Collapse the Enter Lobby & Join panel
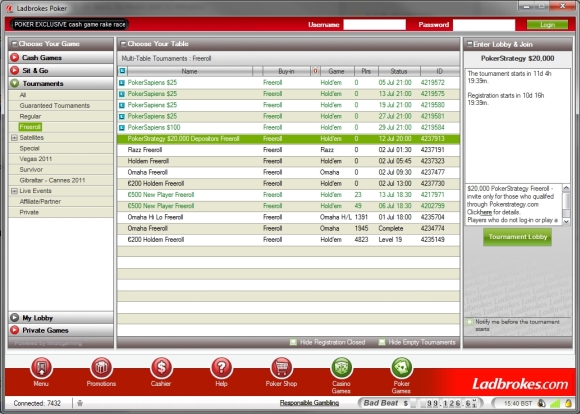 (x=469, y=44)
